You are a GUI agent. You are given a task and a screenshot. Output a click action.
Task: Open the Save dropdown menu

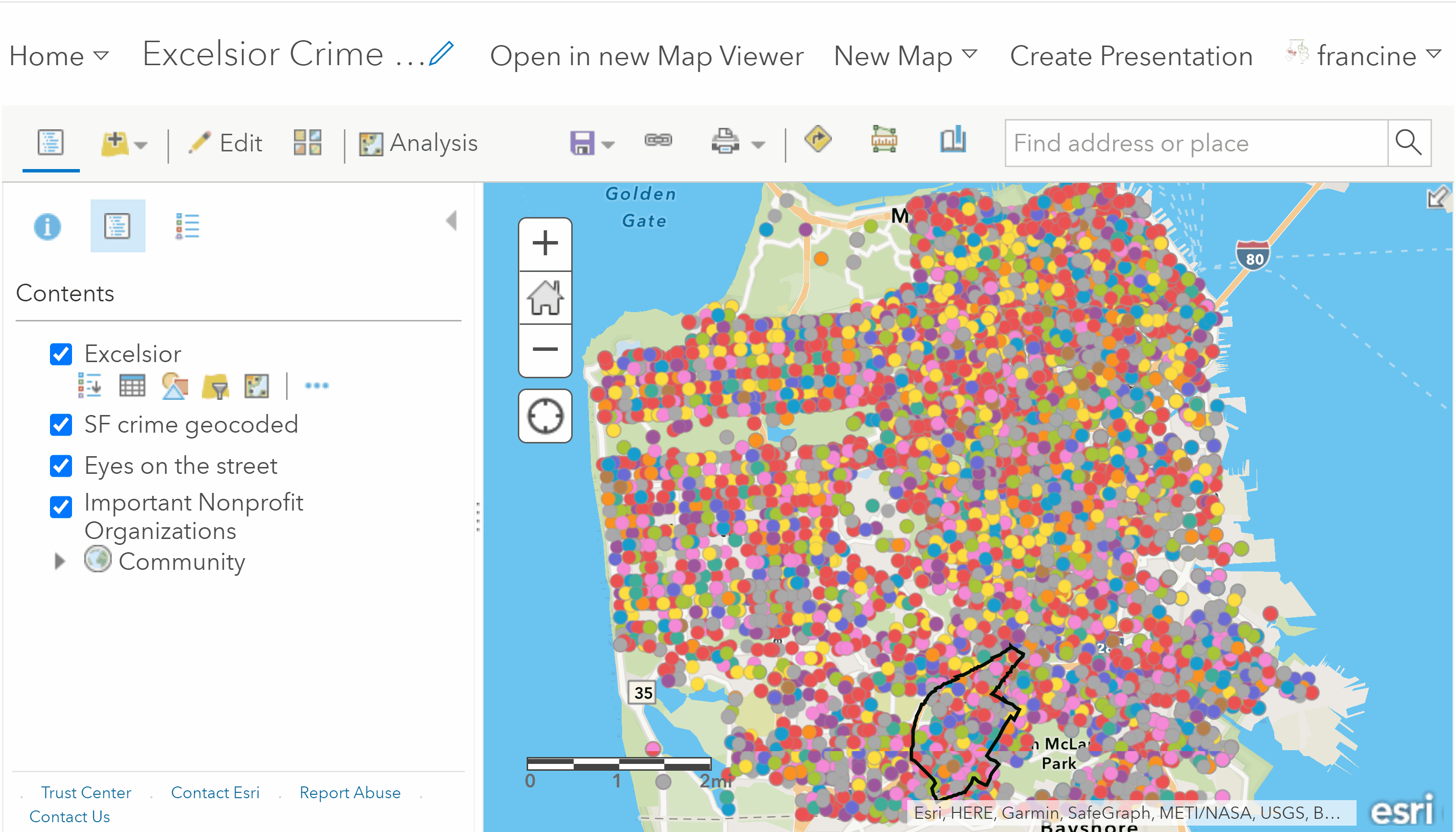pyautogui.click(x=608, y=144)
